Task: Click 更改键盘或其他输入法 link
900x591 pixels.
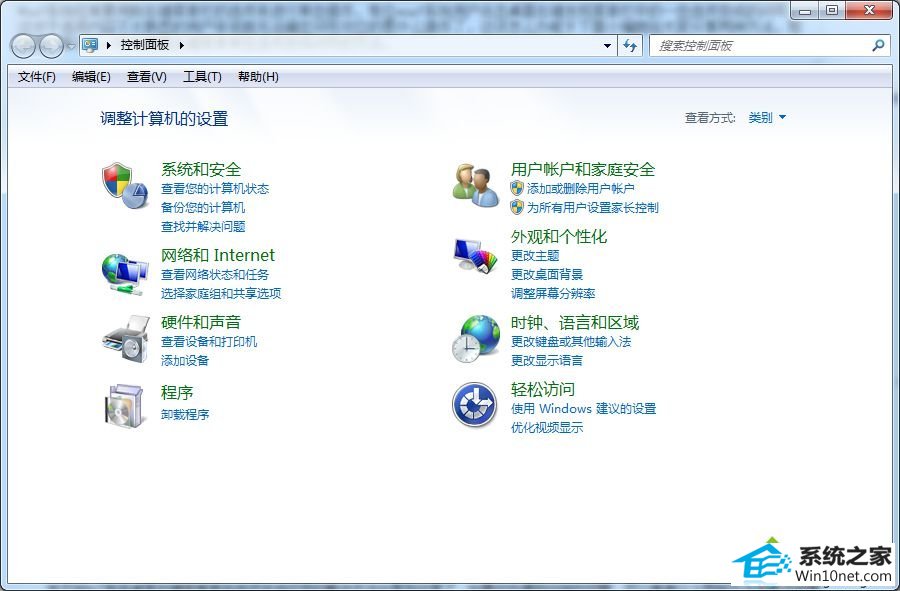Action: pyautogui.click(x=571, y=341)
